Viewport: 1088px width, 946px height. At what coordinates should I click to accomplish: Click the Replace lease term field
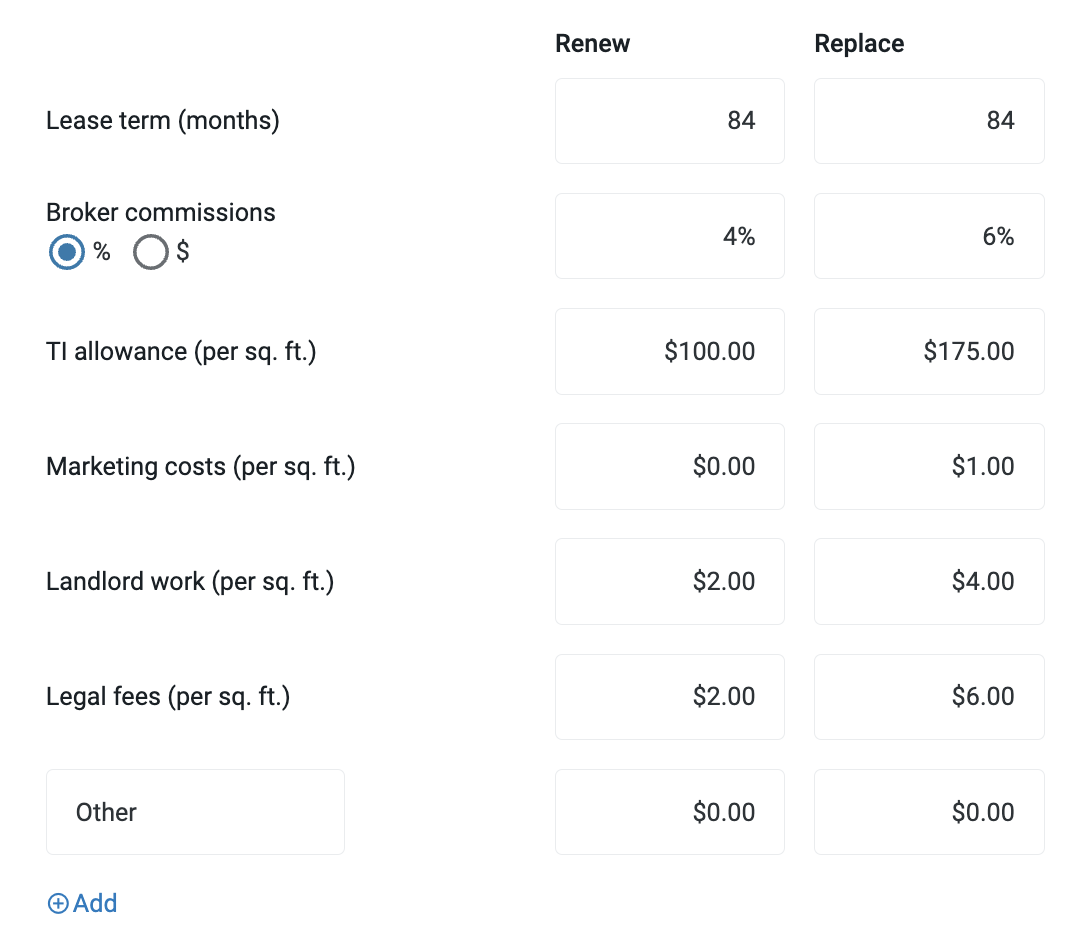928,121
